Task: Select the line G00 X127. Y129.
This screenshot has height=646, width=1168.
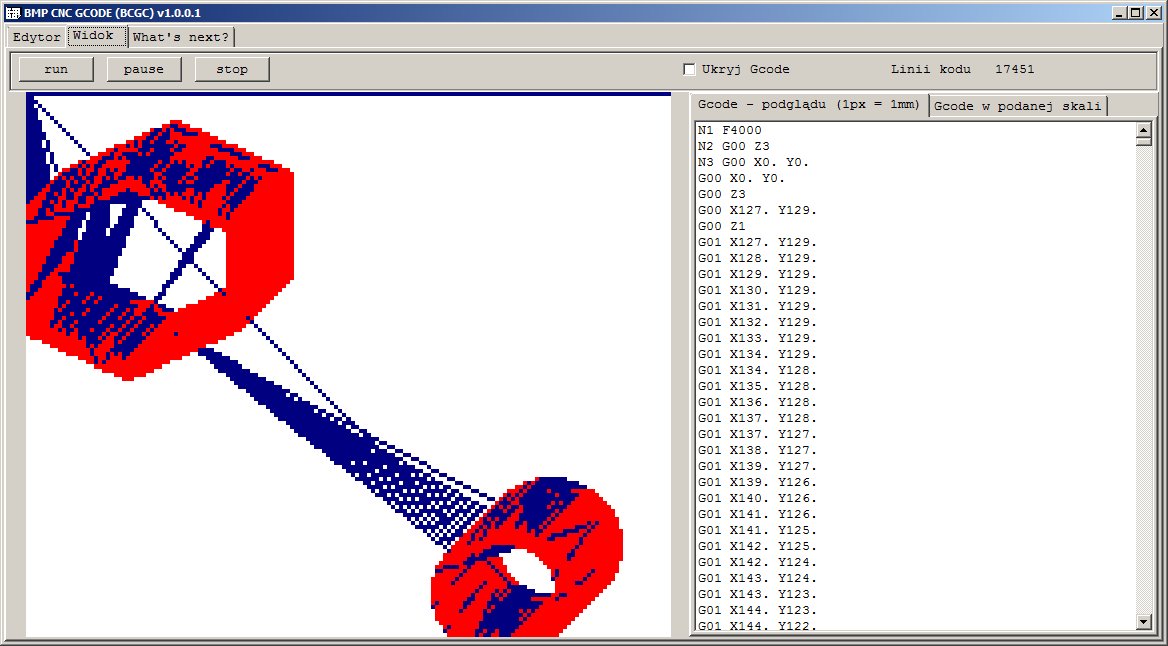Action: click(x=758, y=210)
